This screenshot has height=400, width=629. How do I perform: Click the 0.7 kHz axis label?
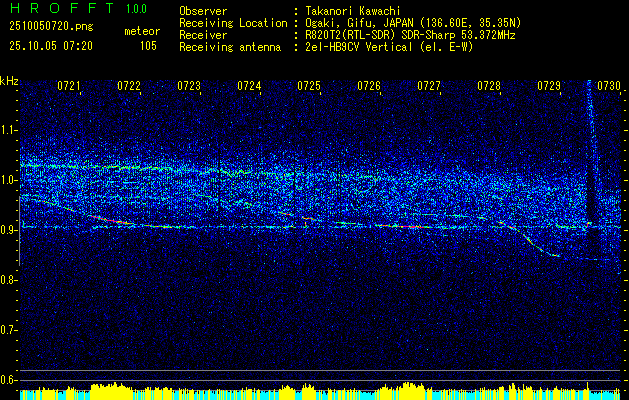point(10,331)
